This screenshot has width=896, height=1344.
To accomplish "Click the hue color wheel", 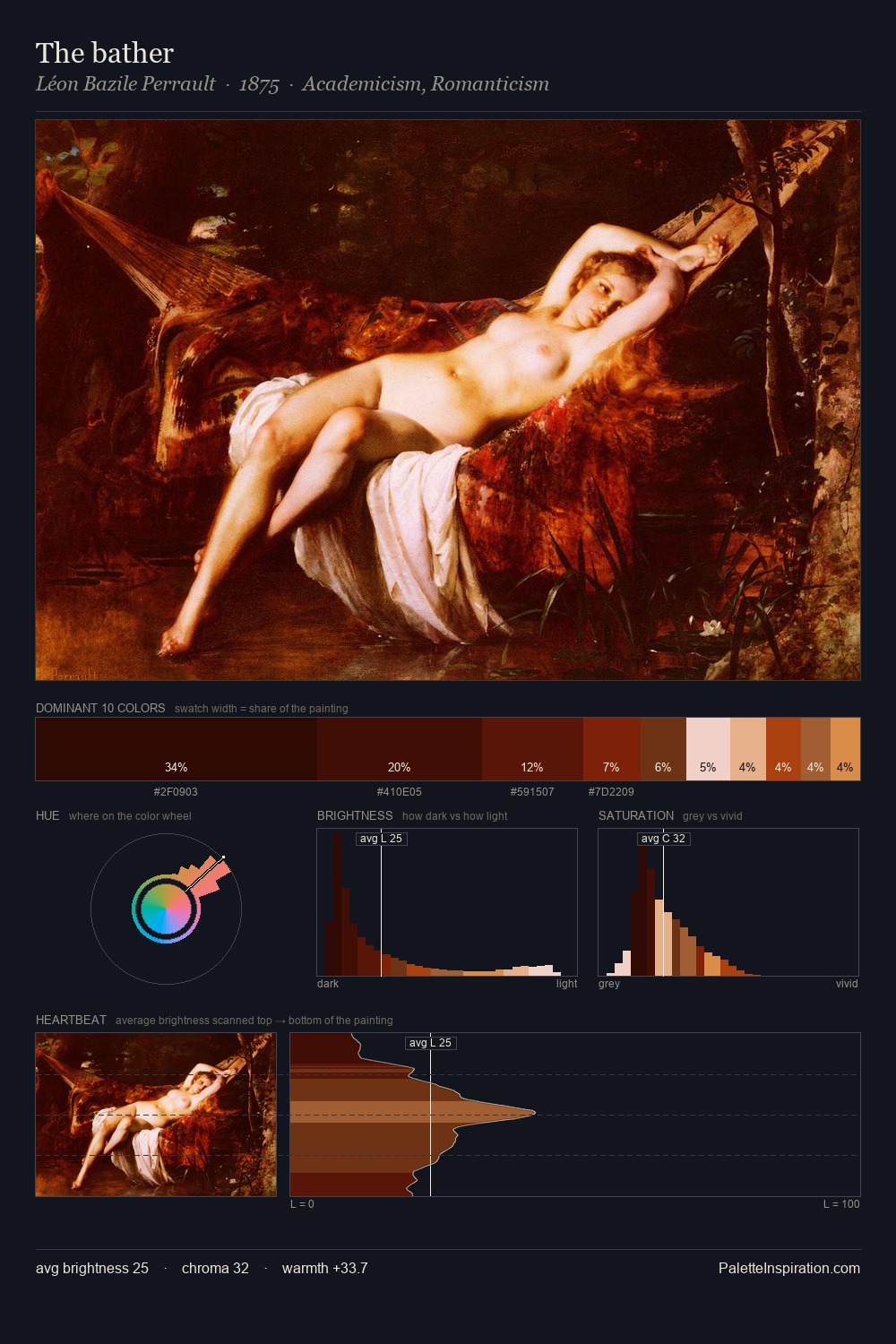I will (166, 909).
